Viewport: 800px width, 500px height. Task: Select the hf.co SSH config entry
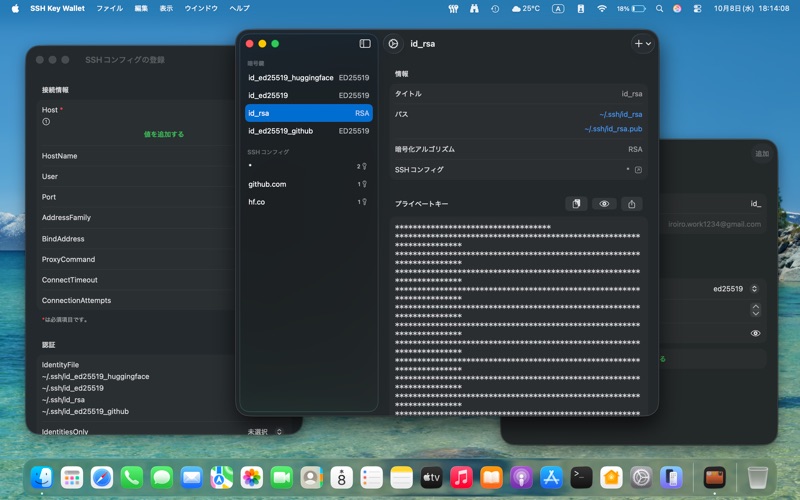pyautogui.click(x=309, y=202)
